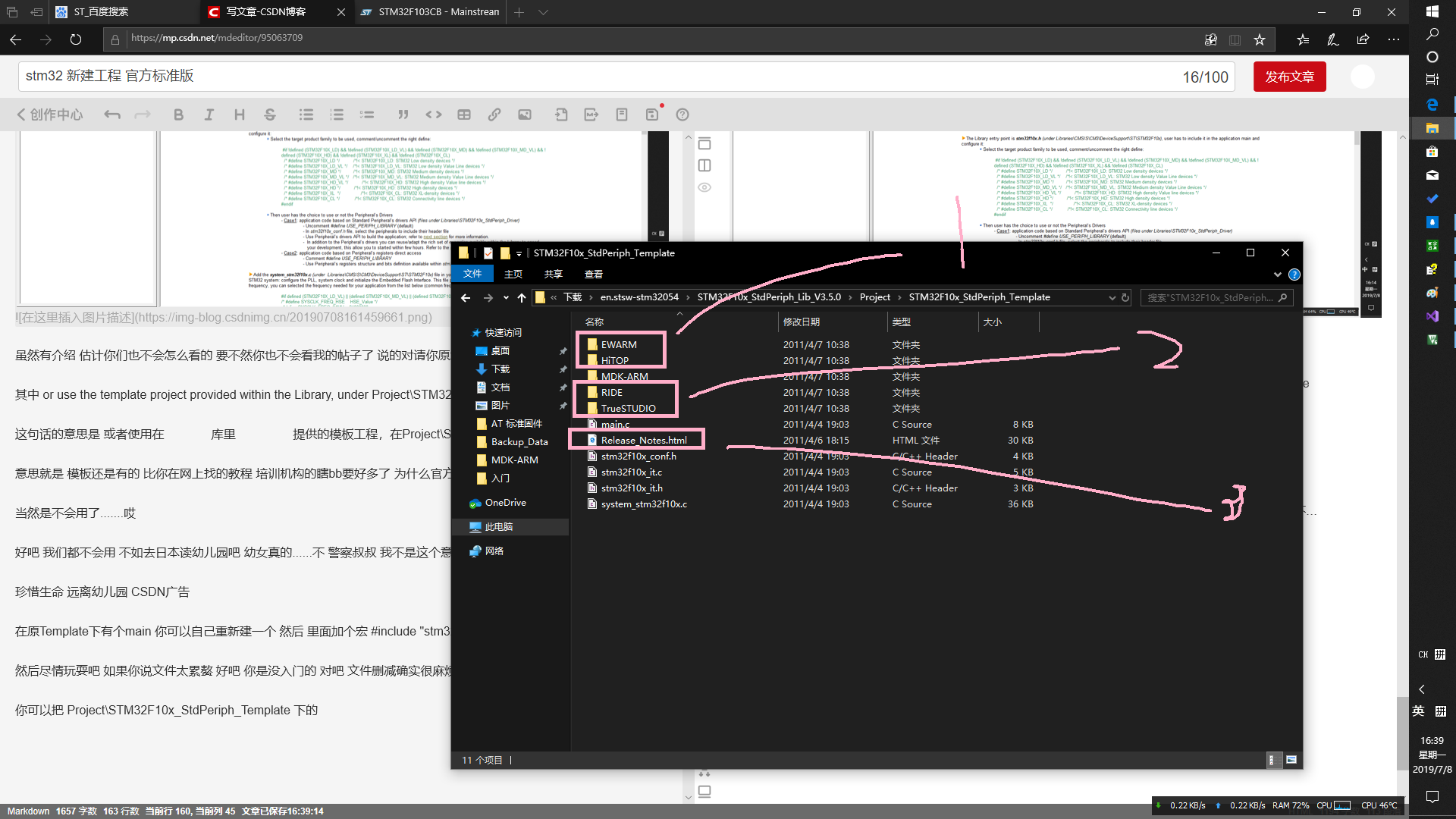This screenshot has width=1456, height=819.
Task: Click the 发布文章 publish button
Action: [1289, 77]
